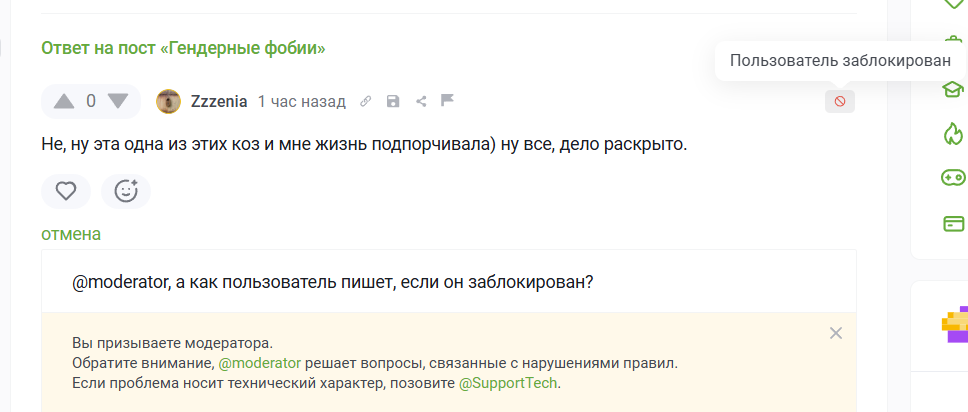Viewport: 968px width, 412px height.
Task: Save comment with the floppy disk icon
Action: 393,101
